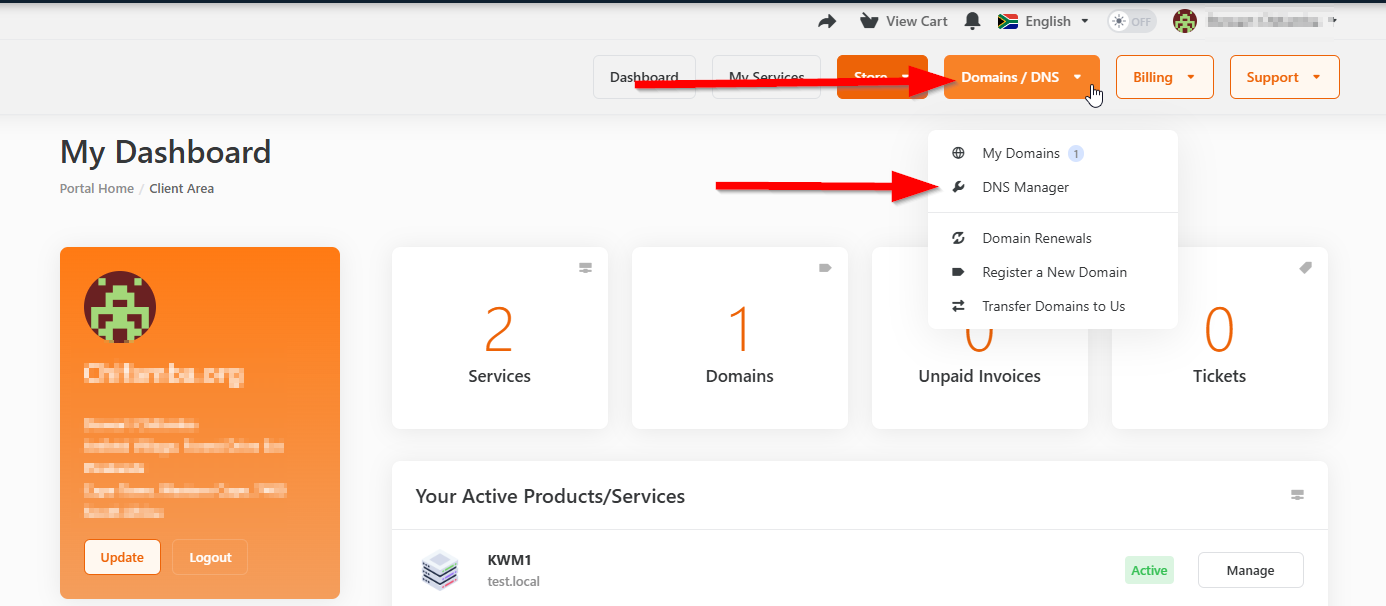
Task: Open Transfer Domains to Us
Action: (1053, 306)
